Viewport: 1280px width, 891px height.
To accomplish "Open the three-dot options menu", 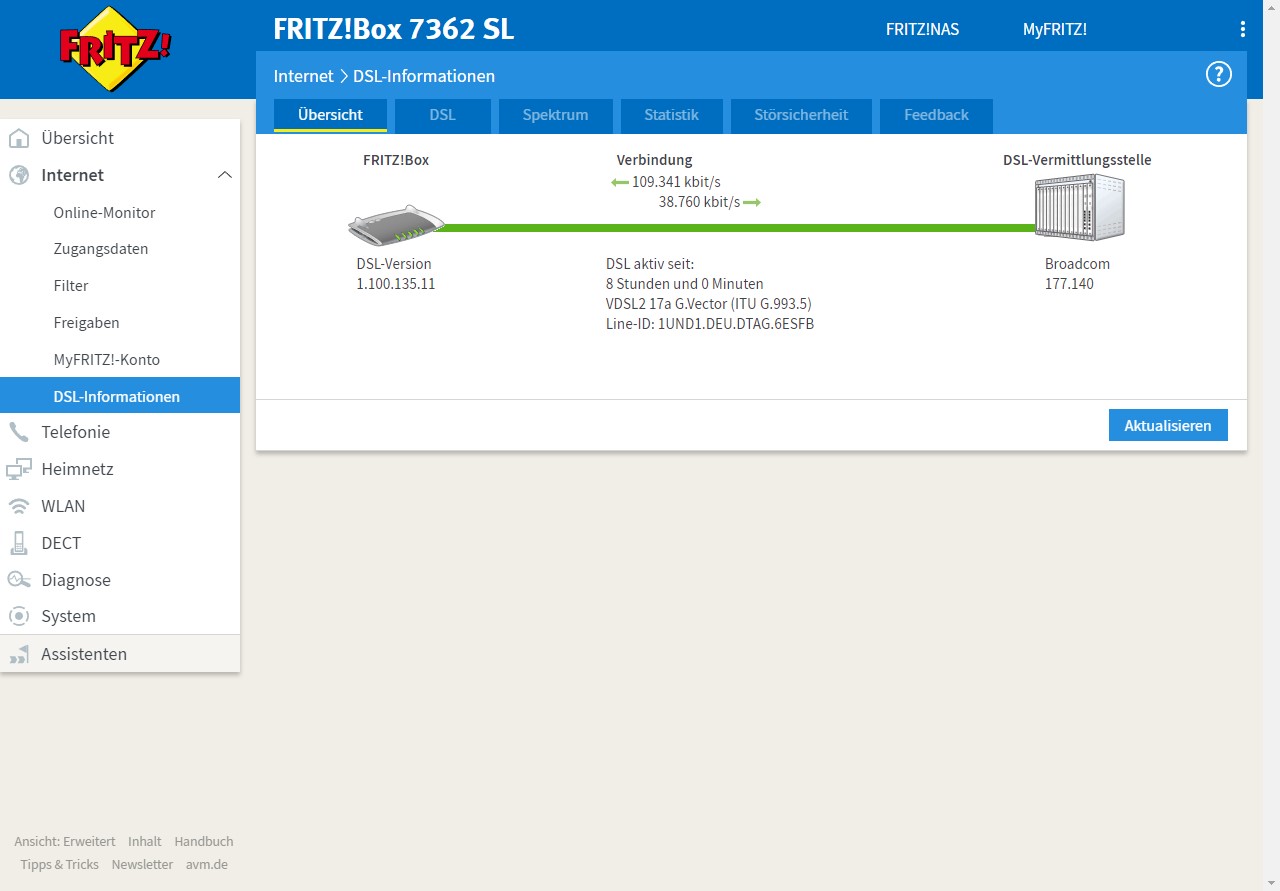I will click(1243, 29).
